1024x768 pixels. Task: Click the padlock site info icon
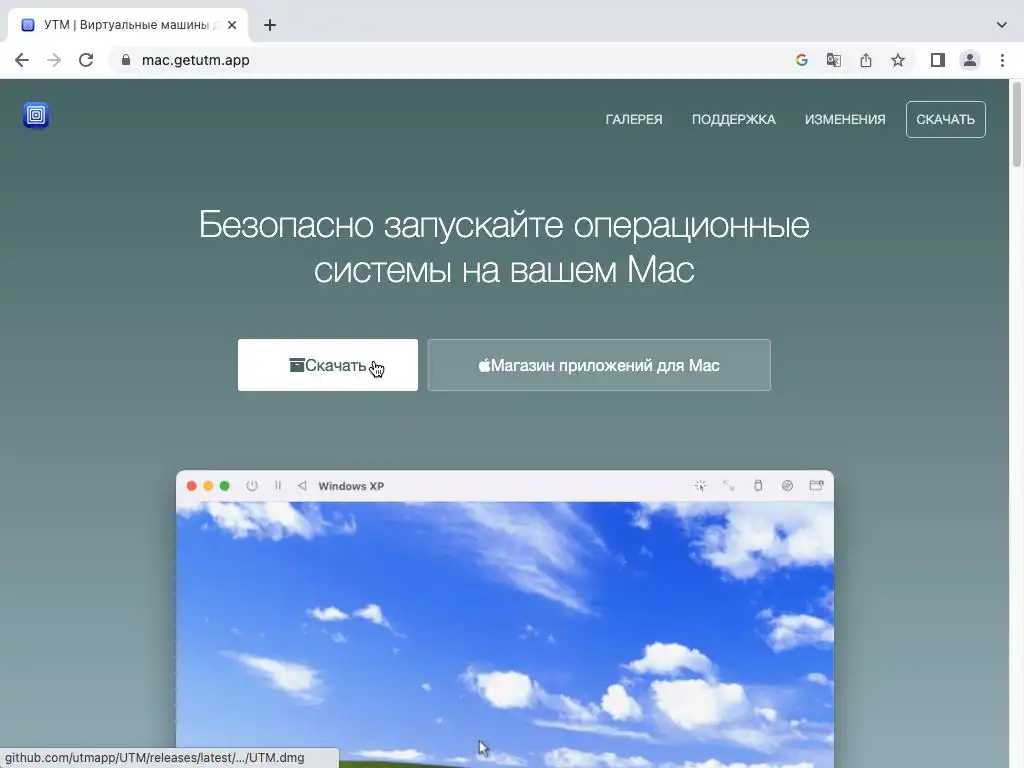tap(126, 60)
